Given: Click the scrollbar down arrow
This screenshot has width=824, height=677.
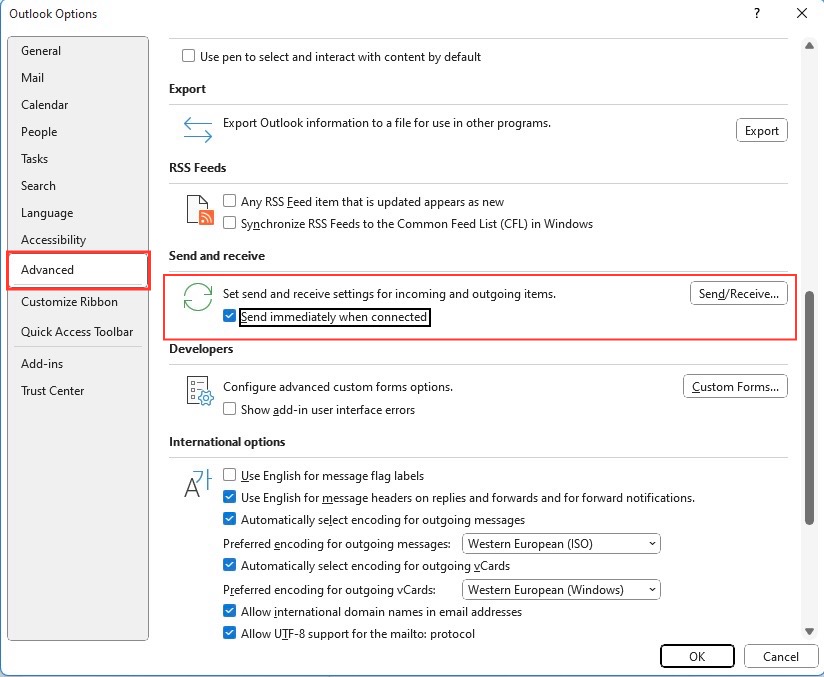Looking at the screenshot, I should coord(809,631).
